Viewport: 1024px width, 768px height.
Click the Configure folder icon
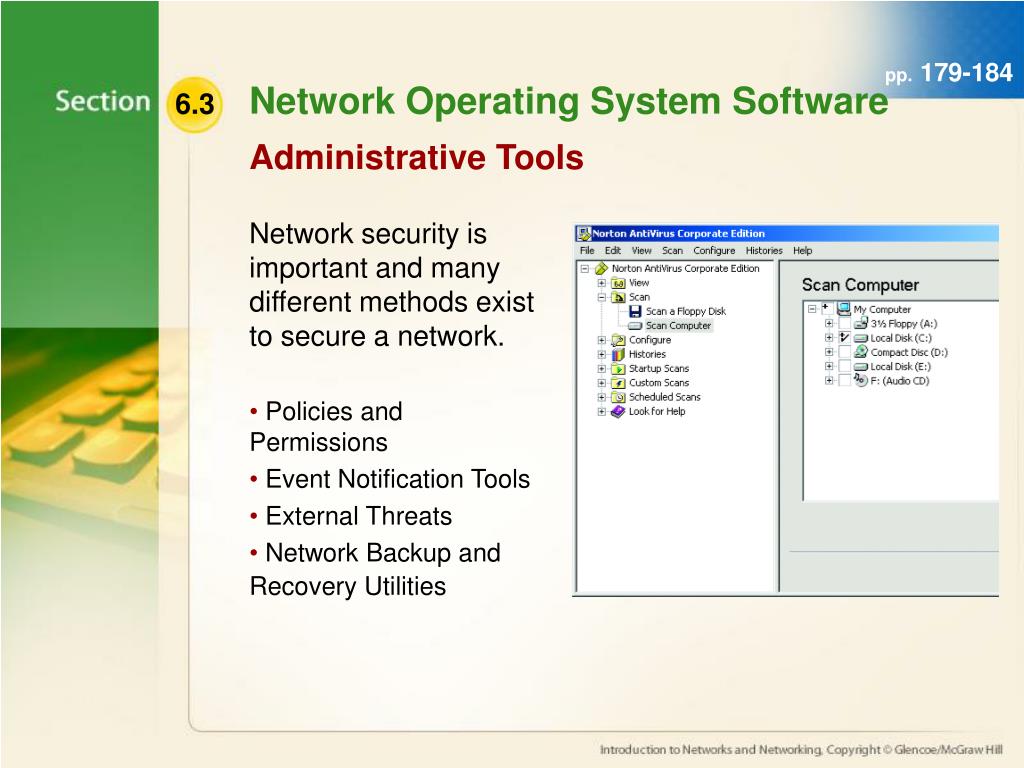pyautogui.click(x=618, y=340)
